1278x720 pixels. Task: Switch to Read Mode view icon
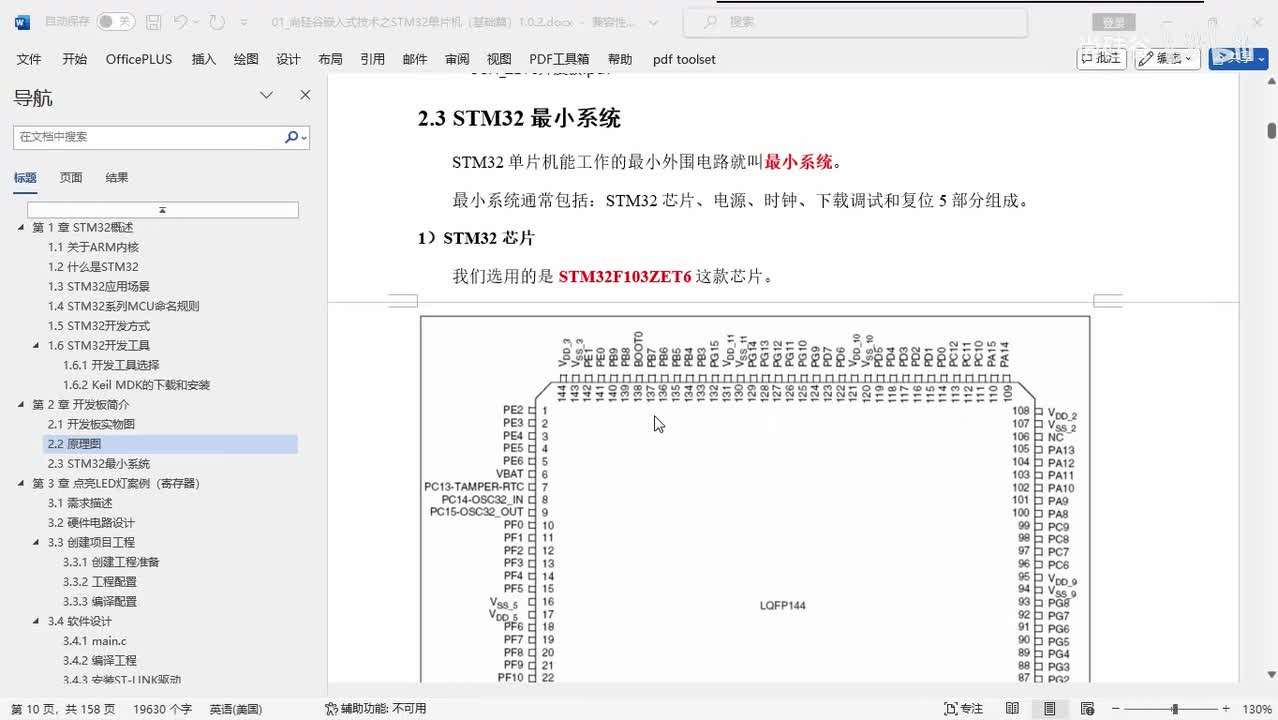tap(1013, 709)
